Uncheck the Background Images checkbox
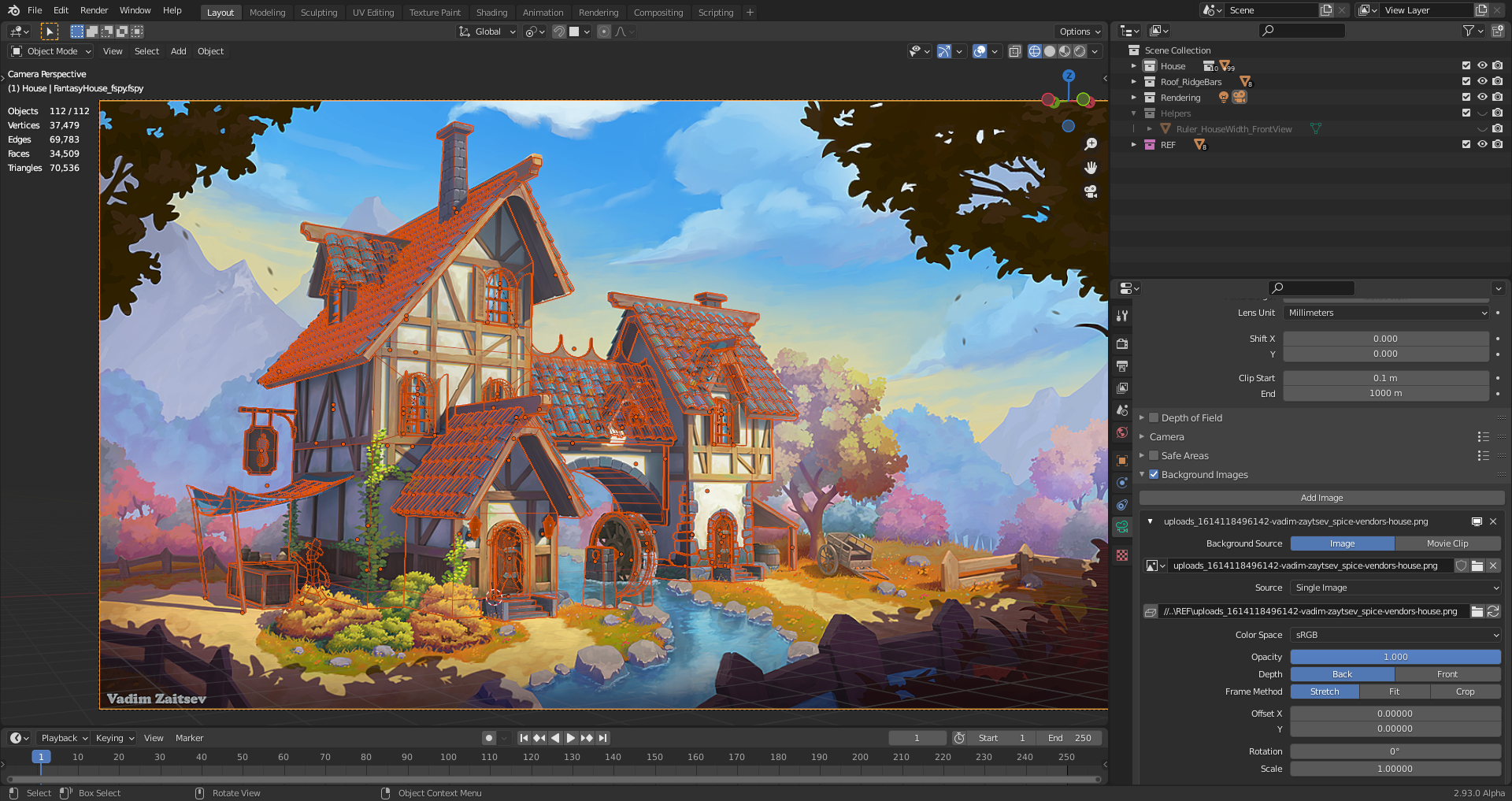1512x801 pixels. click(x=1154, y=475)
